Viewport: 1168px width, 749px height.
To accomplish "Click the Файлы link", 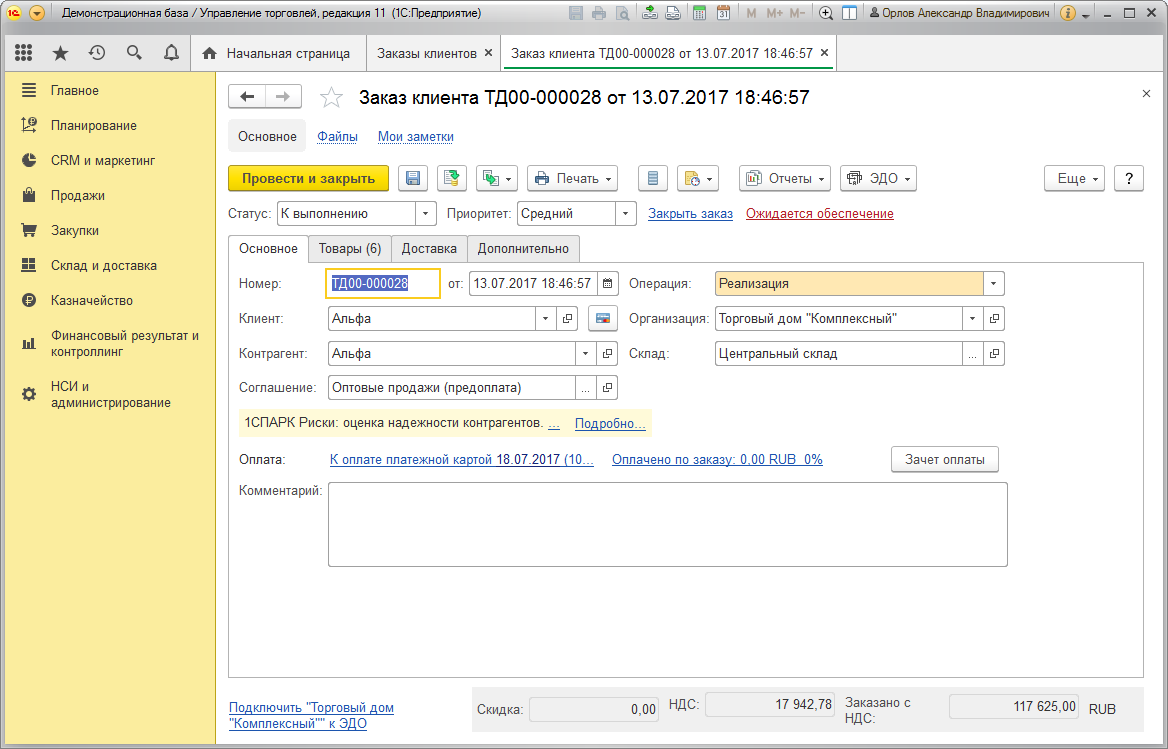I will tap(337, 137).
